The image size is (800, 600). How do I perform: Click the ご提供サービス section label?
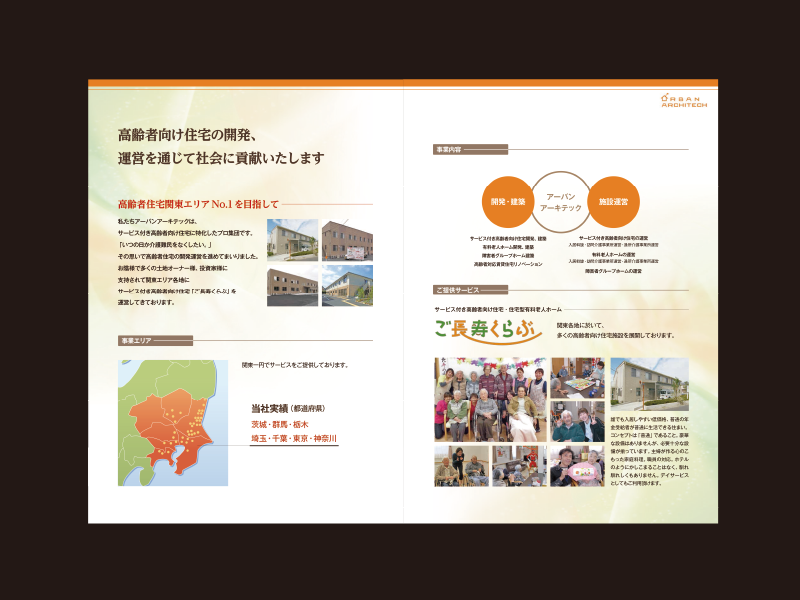471,290
